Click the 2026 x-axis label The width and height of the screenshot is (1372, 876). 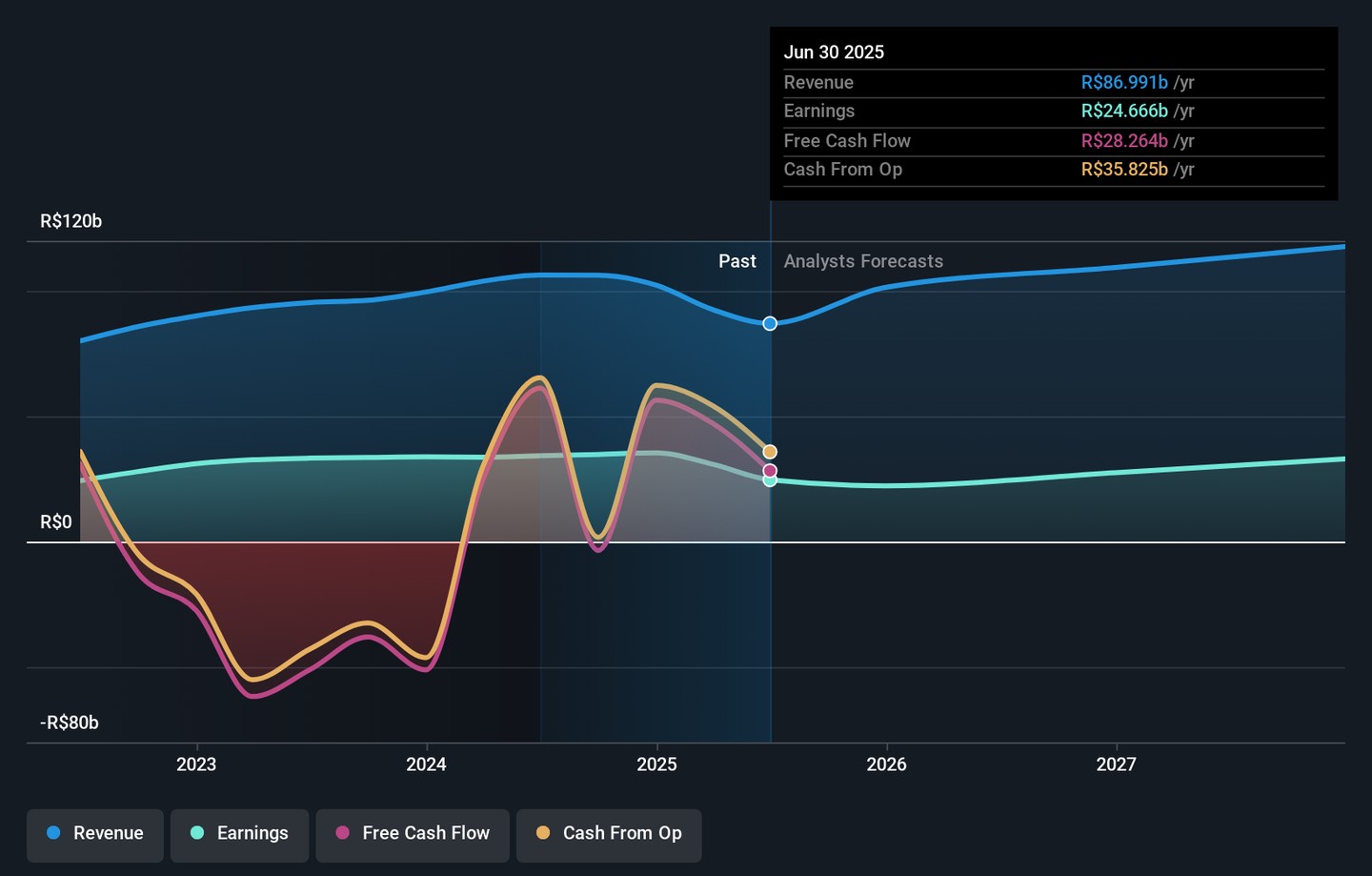tap(886, 764)
